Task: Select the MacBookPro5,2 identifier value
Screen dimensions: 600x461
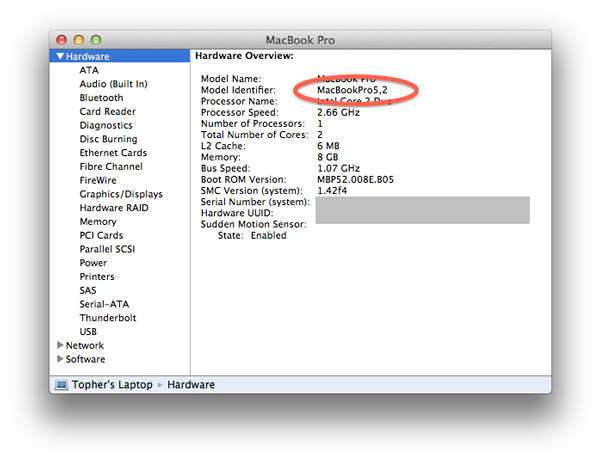Action: pyautogui.click(x=352, y=90)
